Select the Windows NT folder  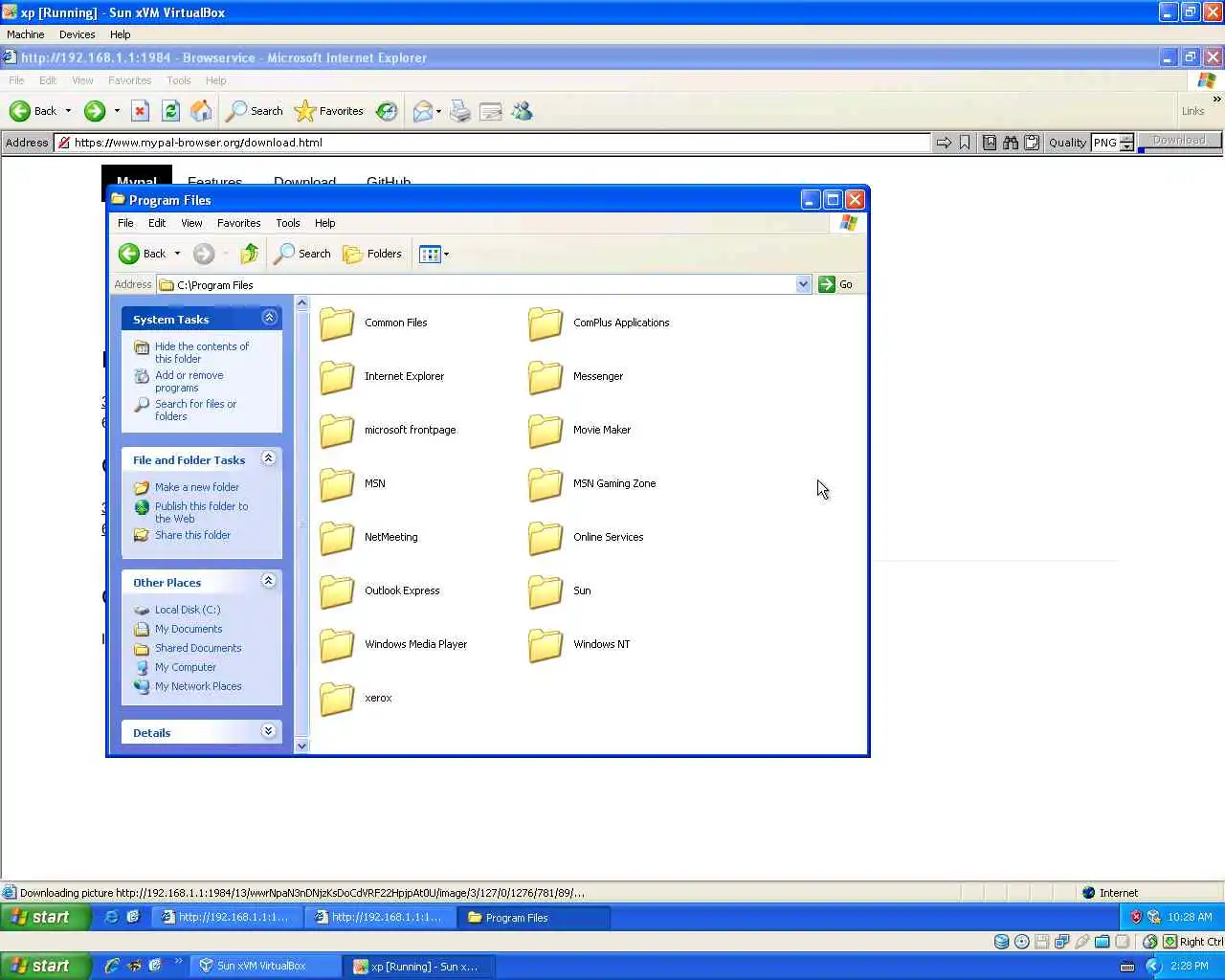click(579, 644)
